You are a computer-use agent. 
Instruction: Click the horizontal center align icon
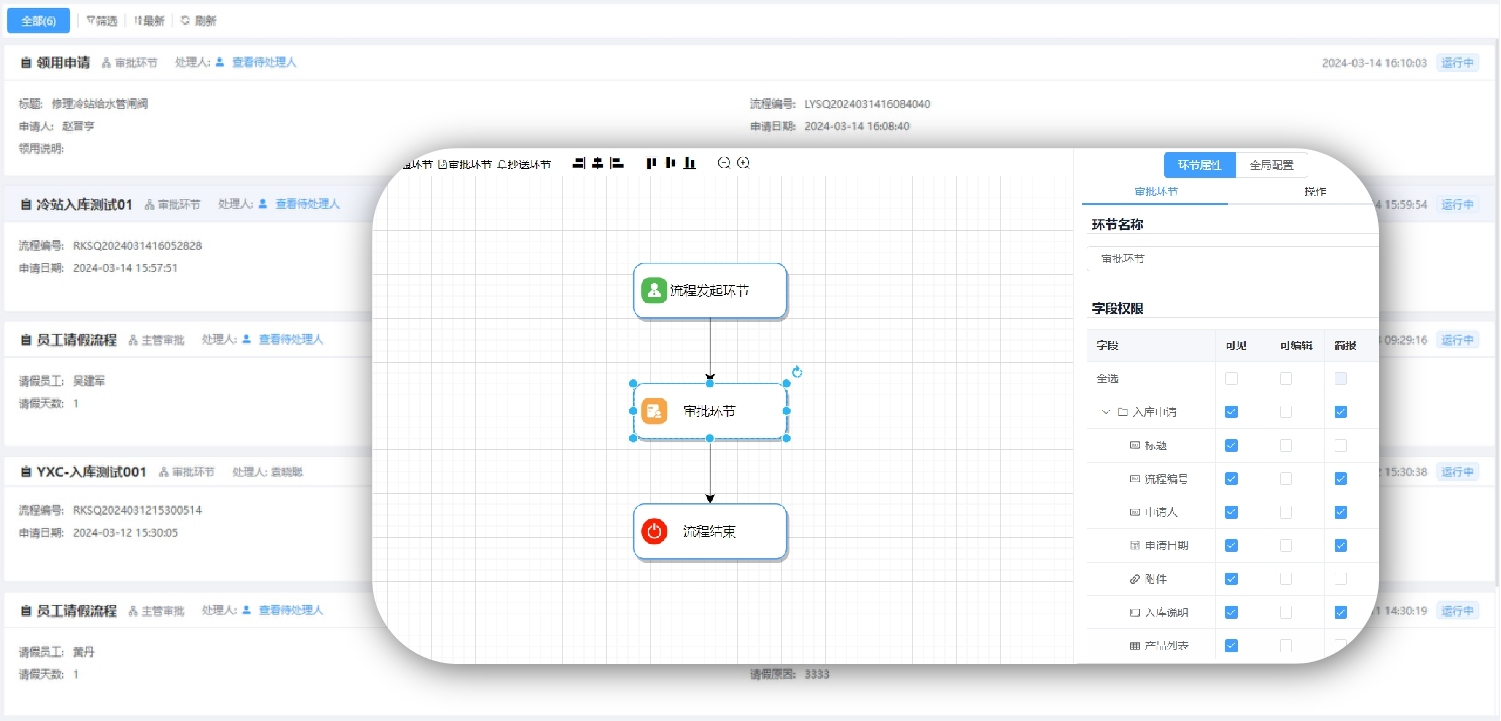(x=598, y=163)
